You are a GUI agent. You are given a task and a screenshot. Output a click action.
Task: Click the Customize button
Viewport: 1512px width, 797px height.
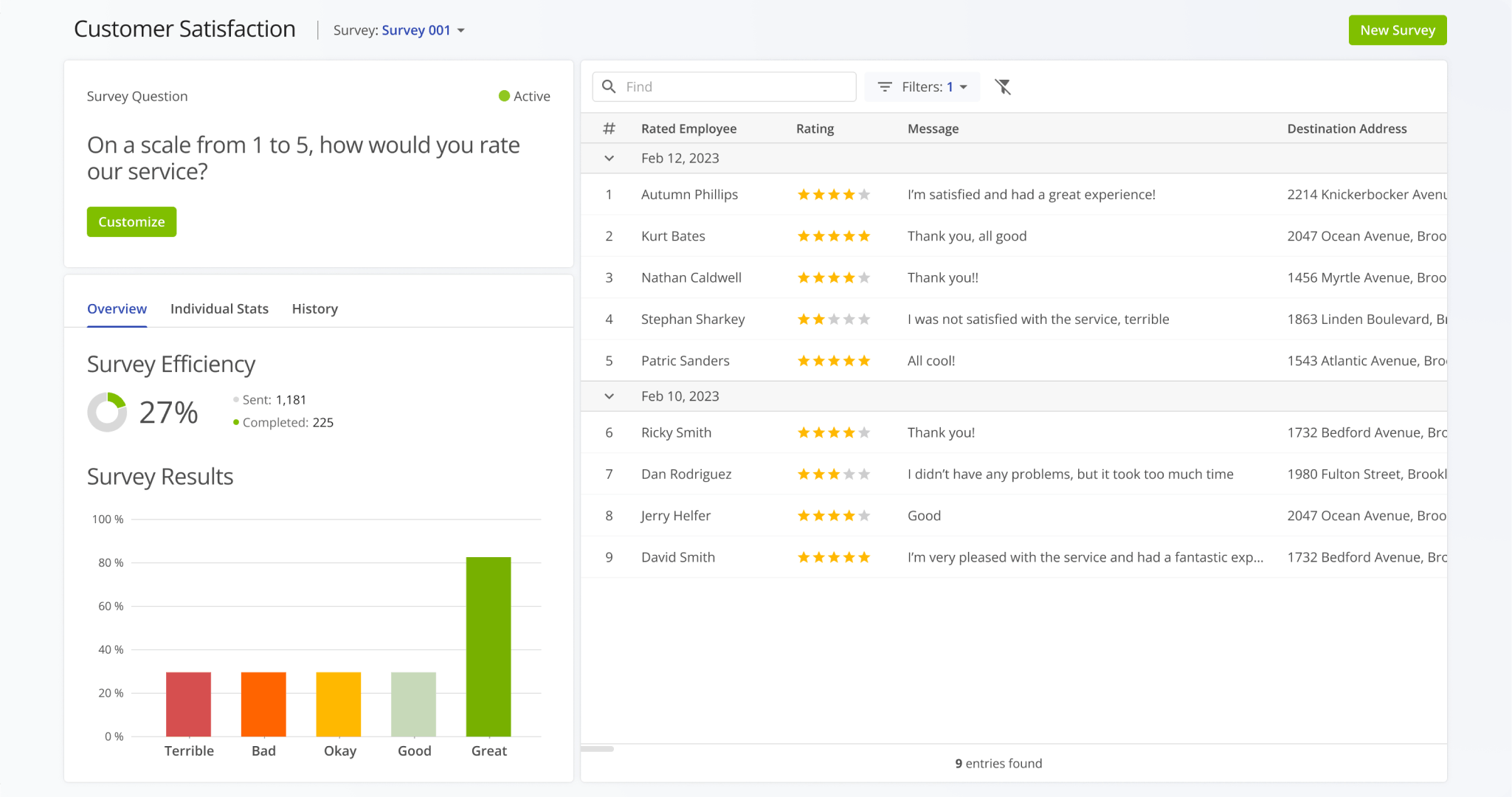[131, 222]
